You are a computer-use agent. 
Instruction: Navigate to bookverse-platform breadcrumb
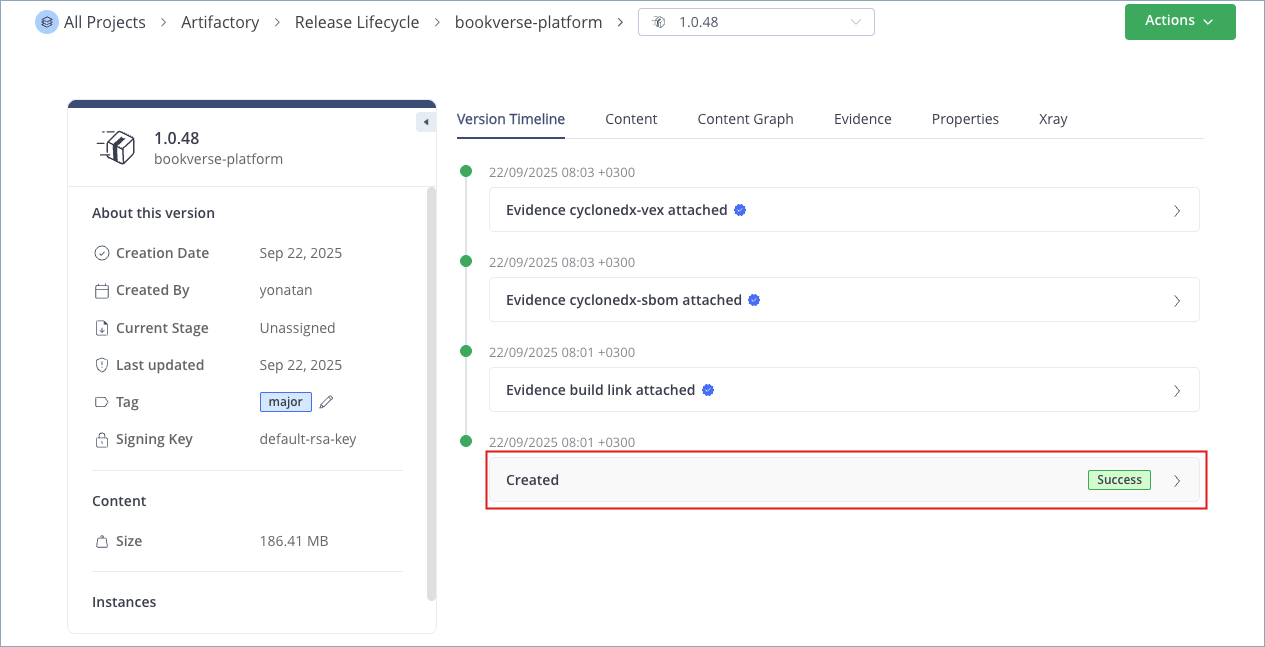pos(528,22)
